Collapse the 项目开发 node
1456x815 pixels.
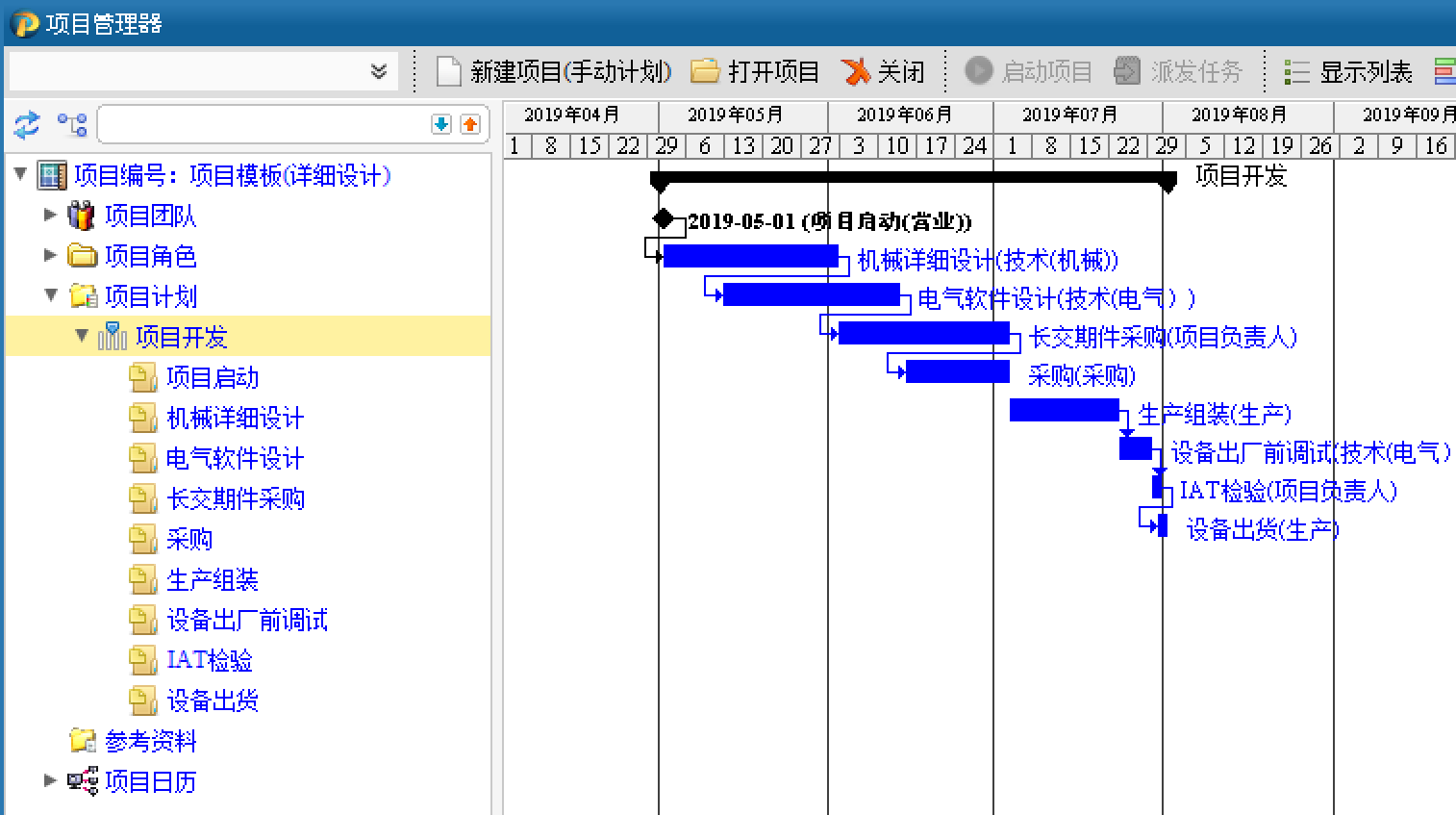(82, 336)
